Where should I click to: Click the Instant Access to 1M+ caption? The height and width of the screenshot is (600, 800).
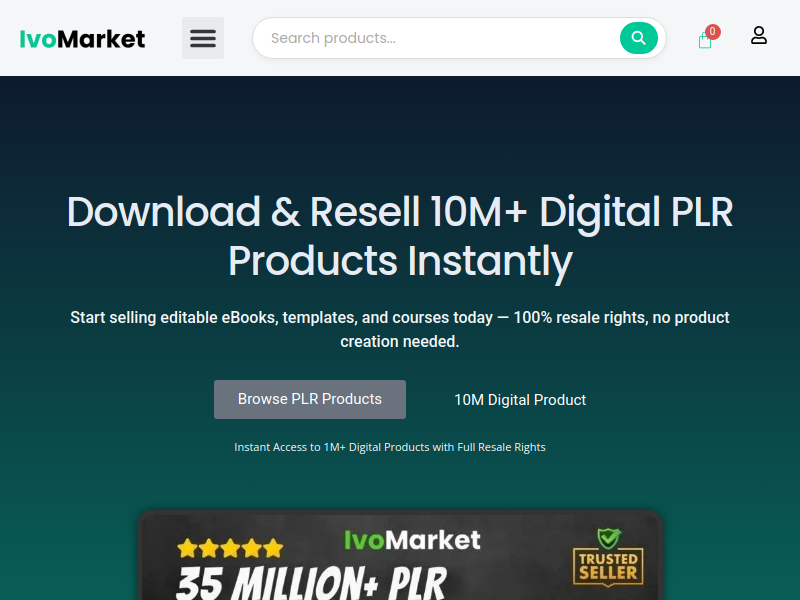[x=390, y=447]
